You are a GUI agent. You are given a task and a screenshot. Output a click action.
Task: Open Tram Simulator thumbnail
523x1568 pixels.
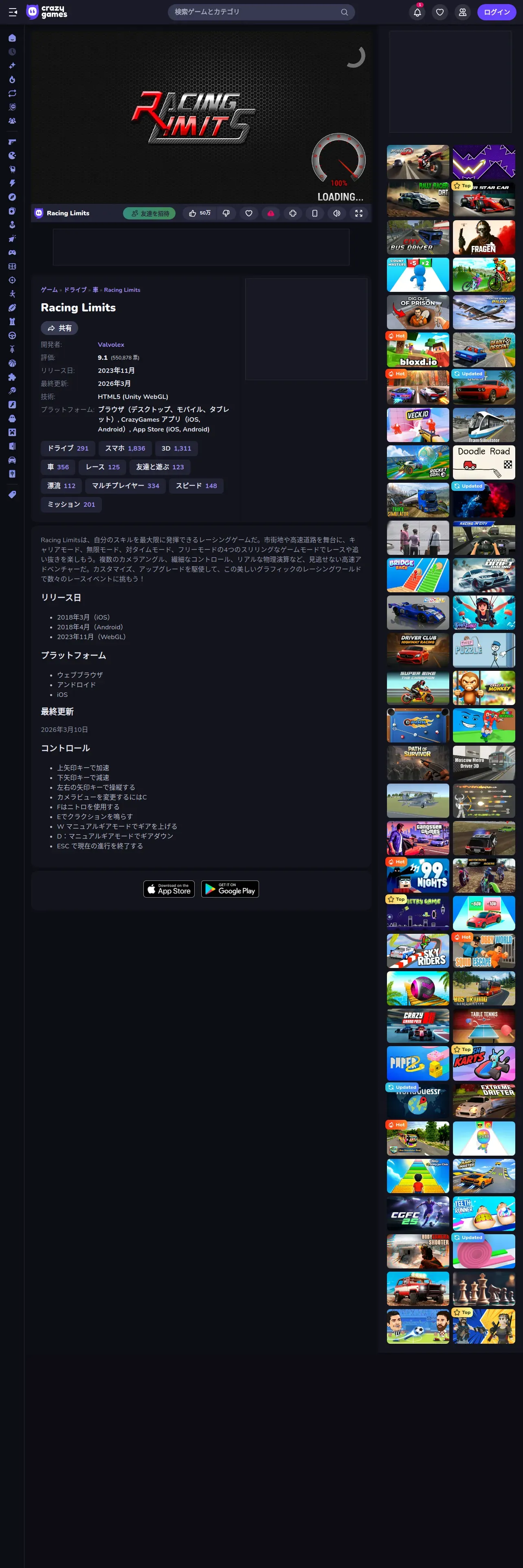point(484,424)
